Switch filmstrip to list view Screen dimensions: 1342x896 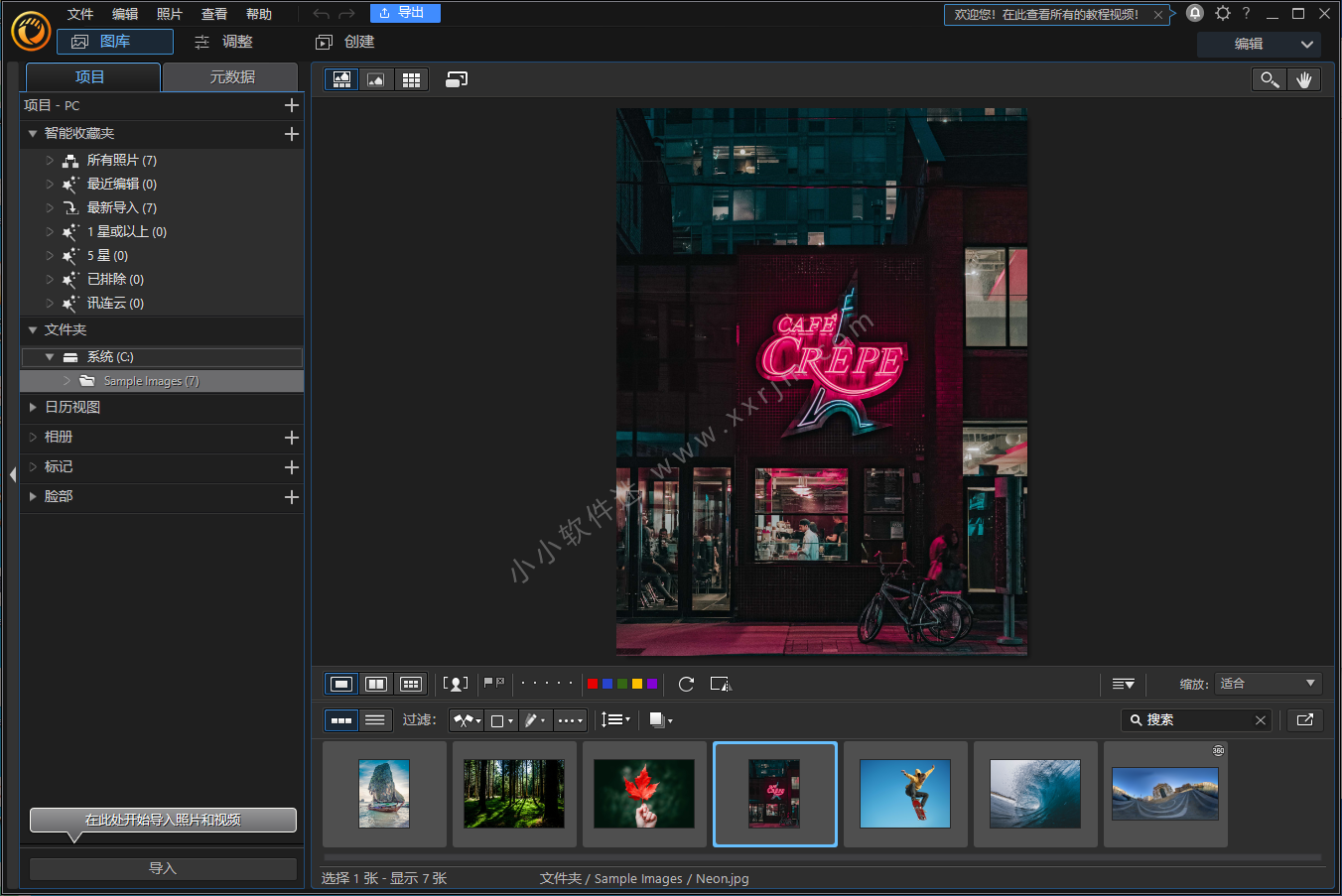[375, 720]
